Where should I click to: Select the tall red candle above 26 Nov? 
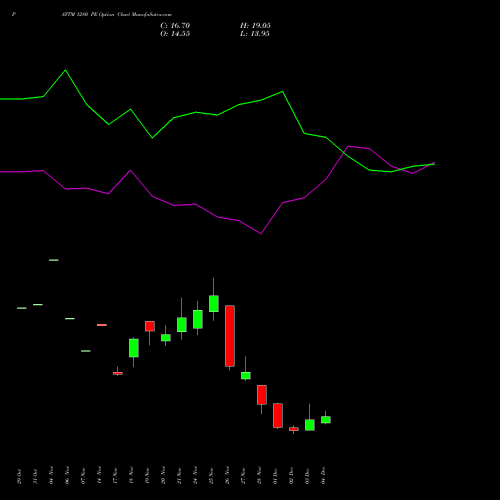click(x=230, y=336)
